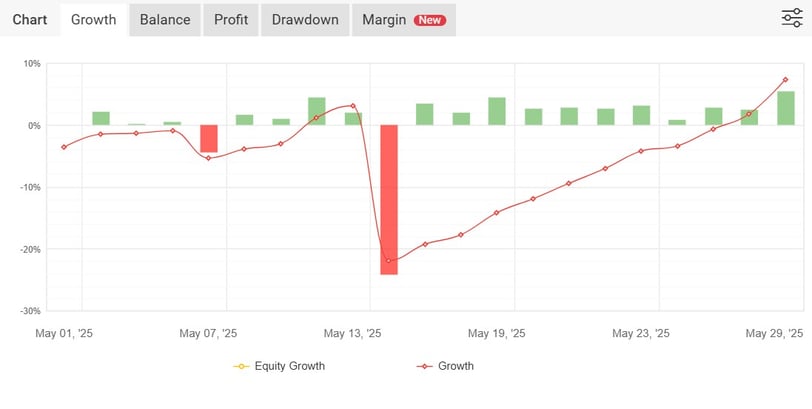
Task: Open the Profit tab
Action: tap(231, 20)
